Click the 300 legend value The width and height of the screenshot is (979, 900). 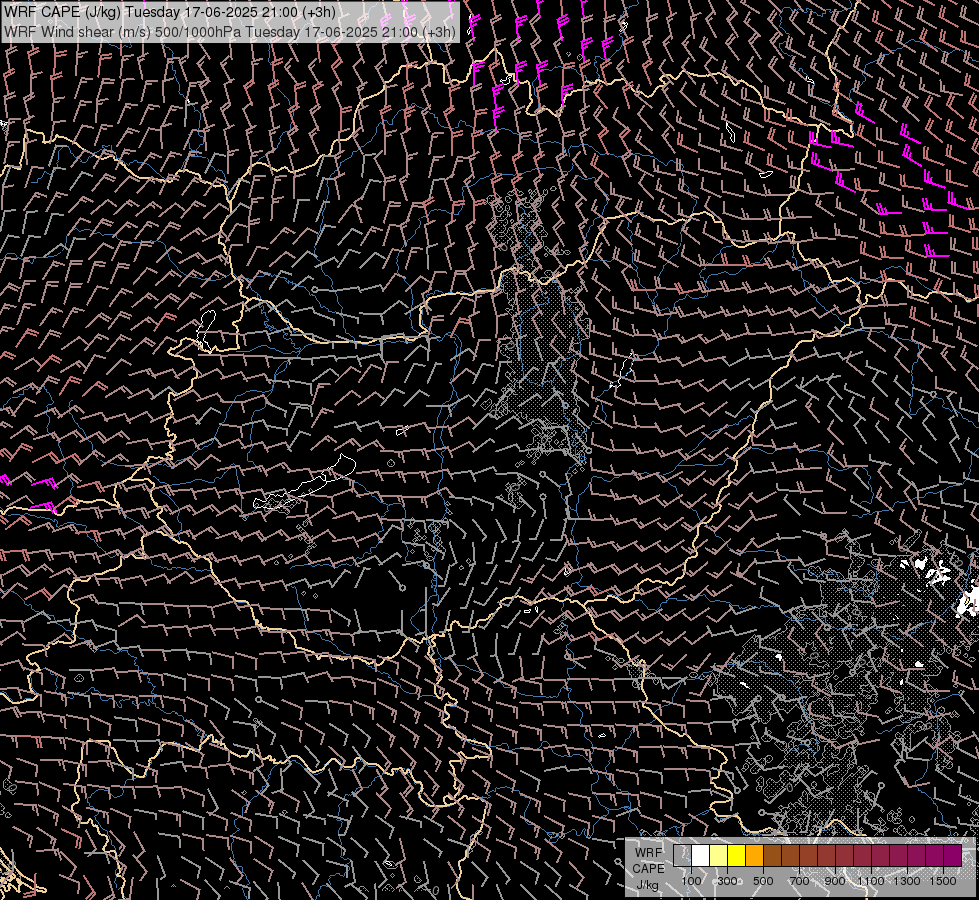tap(727, 881)
